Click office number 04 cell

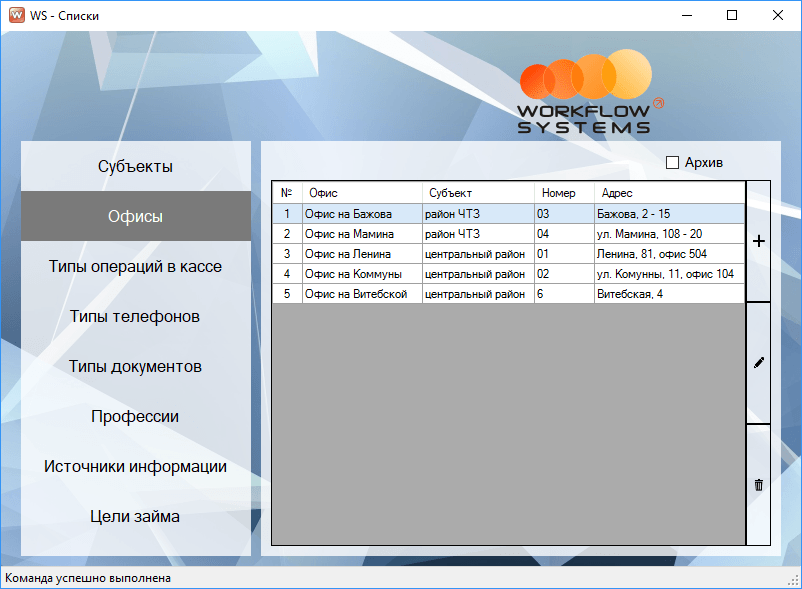point(564,234)
